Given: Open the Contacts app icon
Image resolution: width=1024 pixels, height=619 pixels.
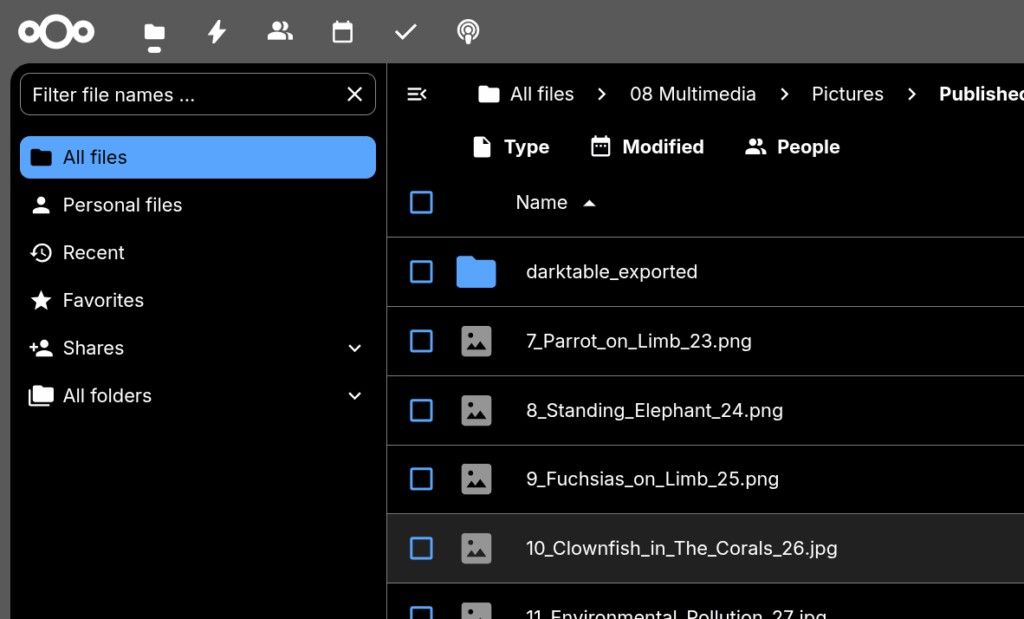Looking at the screenshot, I should coord(280,32).
